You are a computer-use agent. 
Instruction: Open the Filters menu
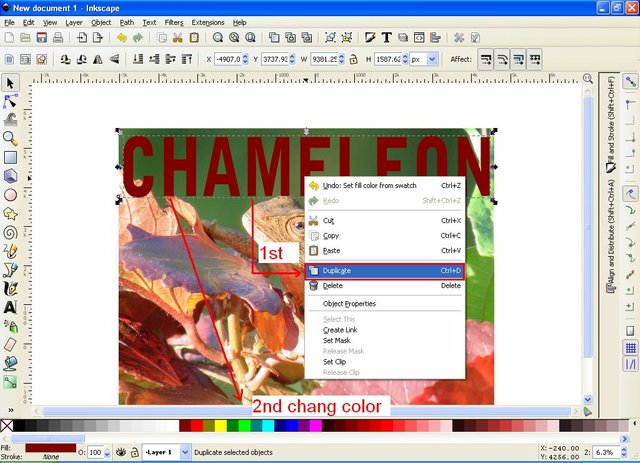click(174, 22)
